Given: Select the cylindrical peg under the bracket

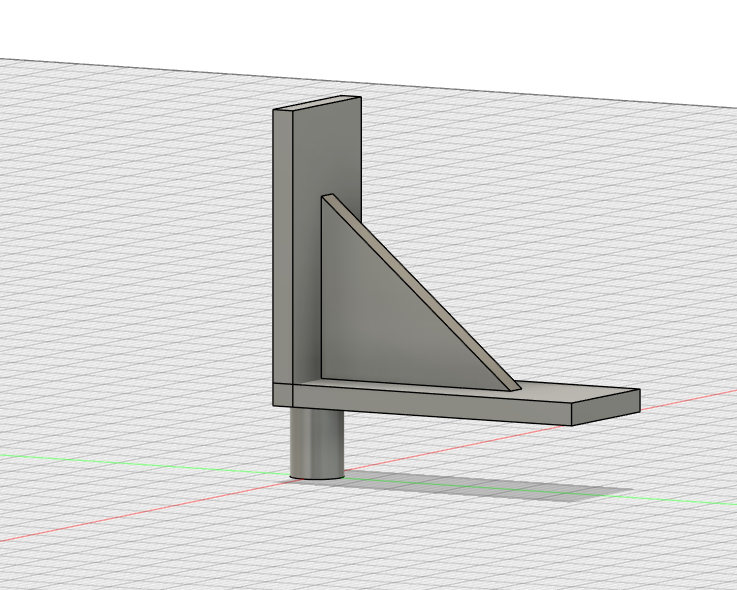Looking at the screenshot, I should point(317,444).
